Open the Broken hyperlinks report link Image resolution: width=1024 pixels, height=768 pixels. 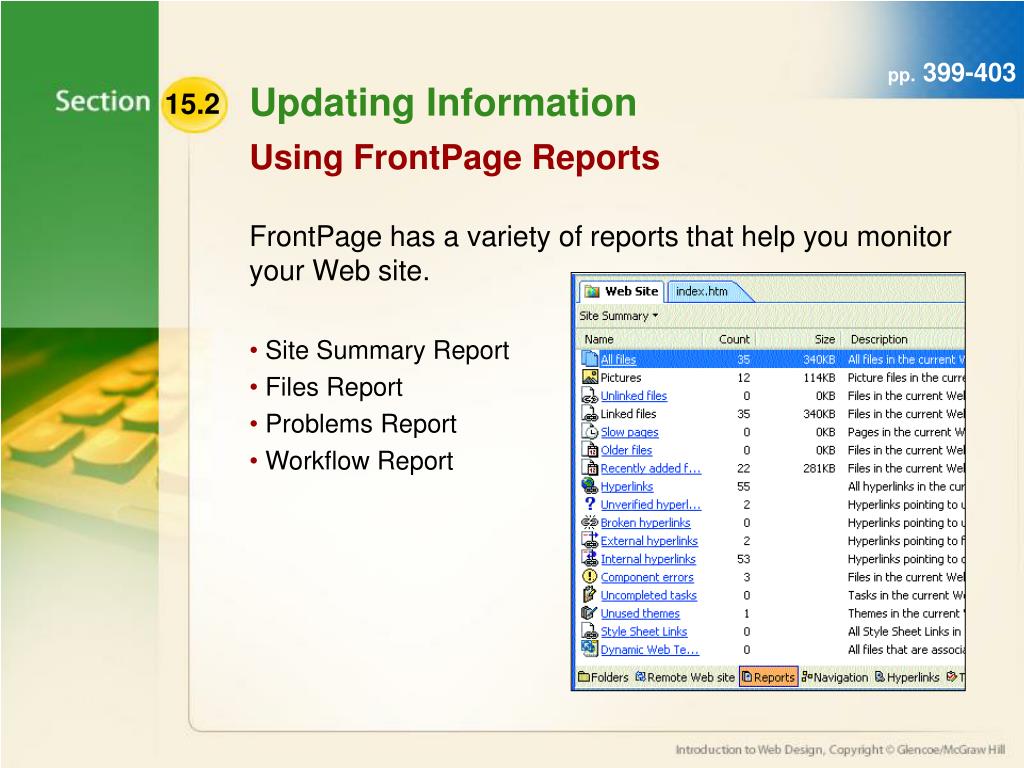(x=645, y=522)
